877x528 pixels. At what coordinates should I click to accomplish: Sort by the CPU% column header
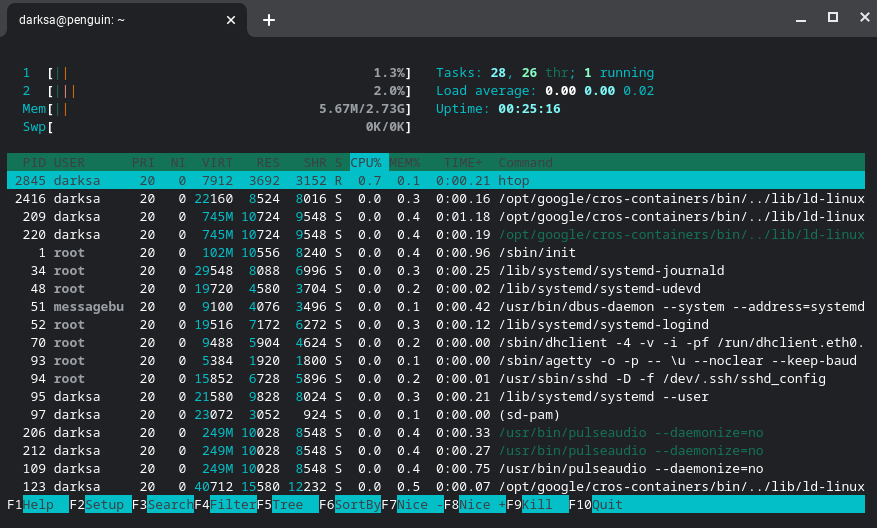tap(366, 162)
